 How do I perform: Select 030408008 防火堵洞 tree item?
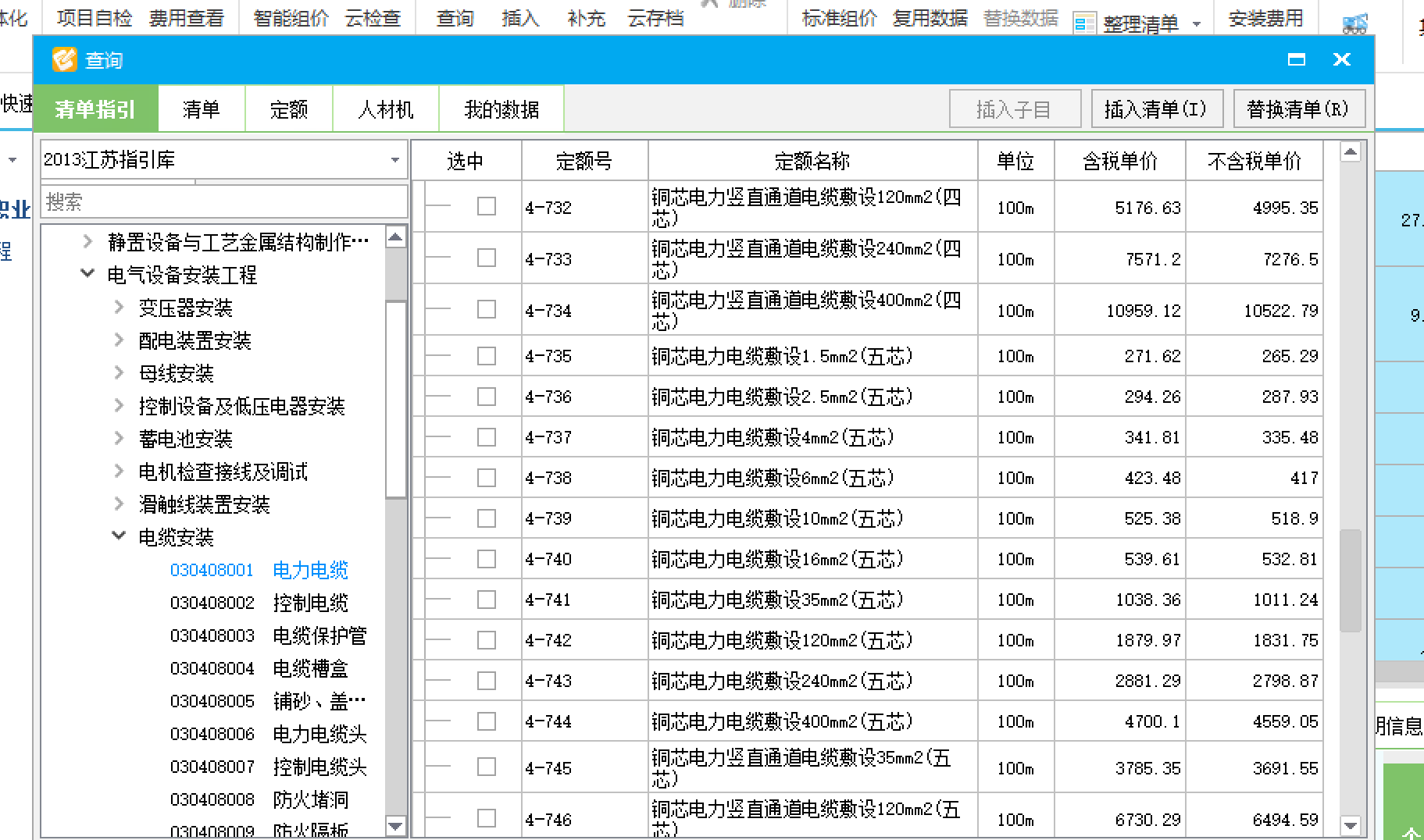tap(259, 799)
